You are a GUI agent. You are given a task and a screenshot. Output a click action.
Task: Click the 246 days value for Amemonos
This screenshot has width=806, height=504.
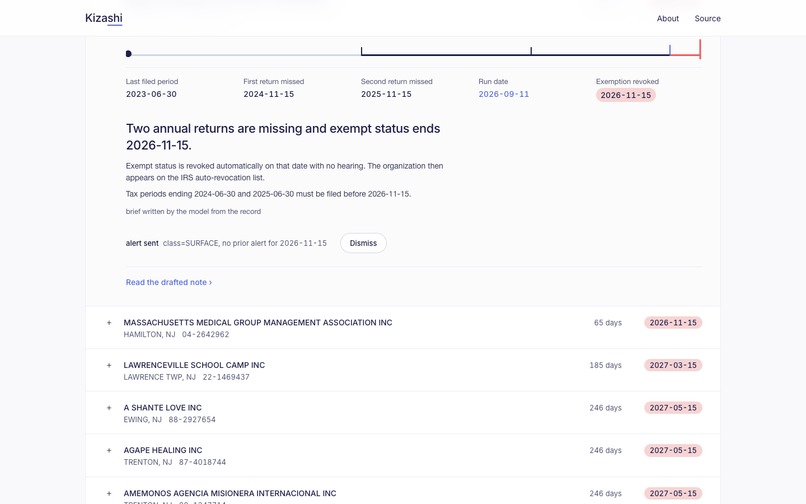click(606, 494)
